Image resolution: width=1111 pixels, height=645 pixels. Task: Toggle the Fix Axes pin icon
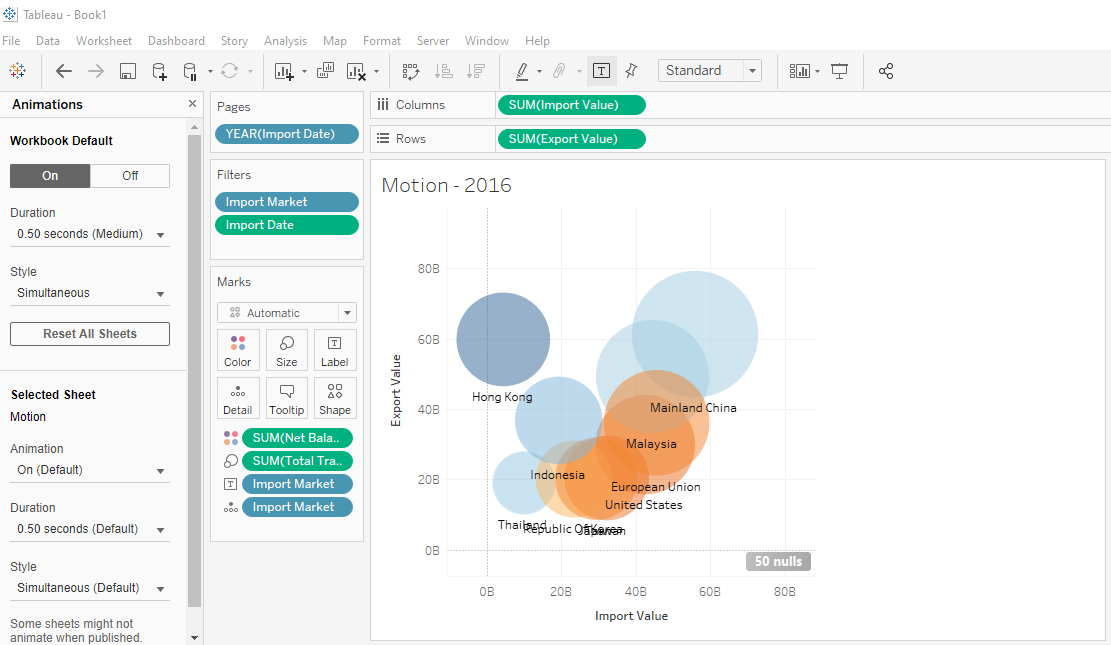pos(631,71)
